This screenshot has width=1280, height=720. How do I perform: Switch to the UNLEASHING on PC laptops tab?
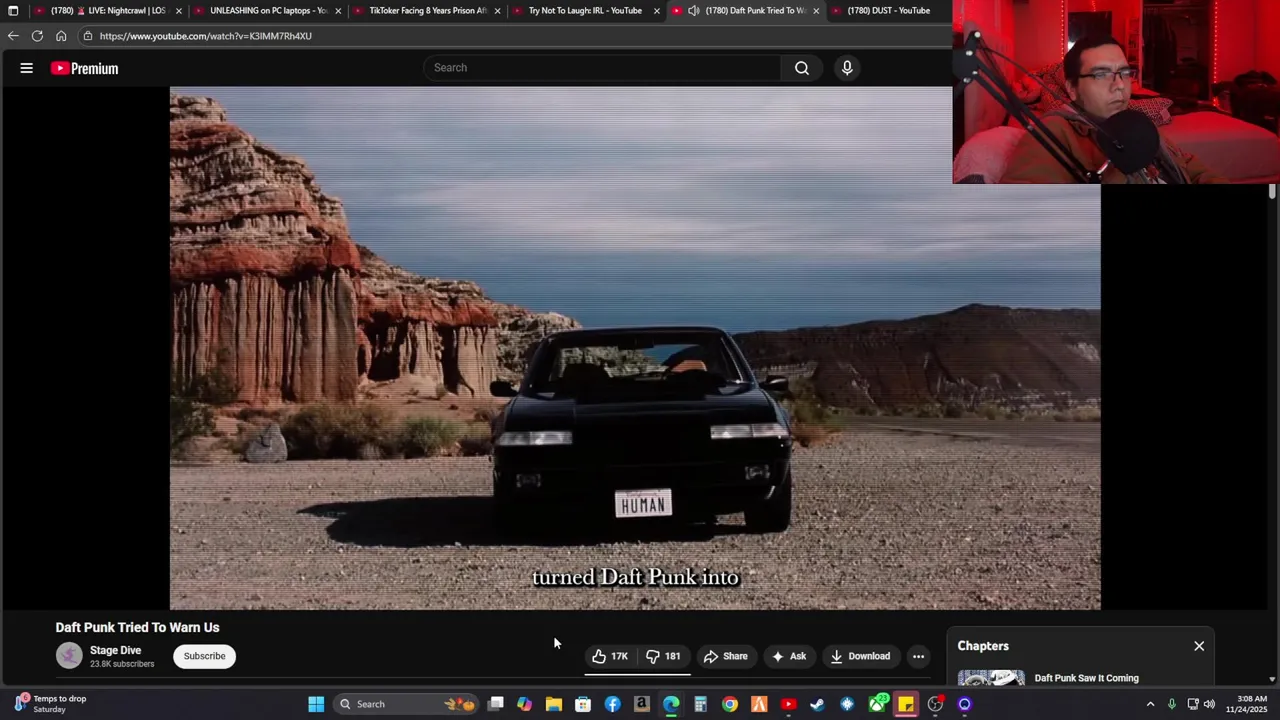(x=268, y=11)
